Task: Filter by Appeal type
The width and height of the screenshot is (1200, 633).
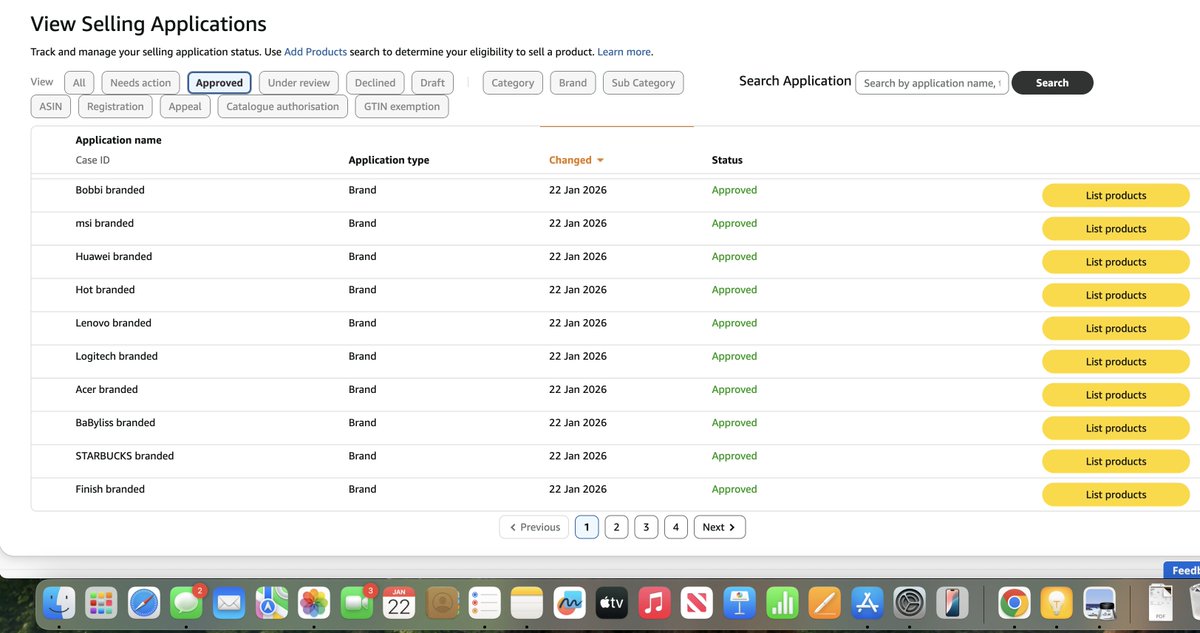Action: 185,107
